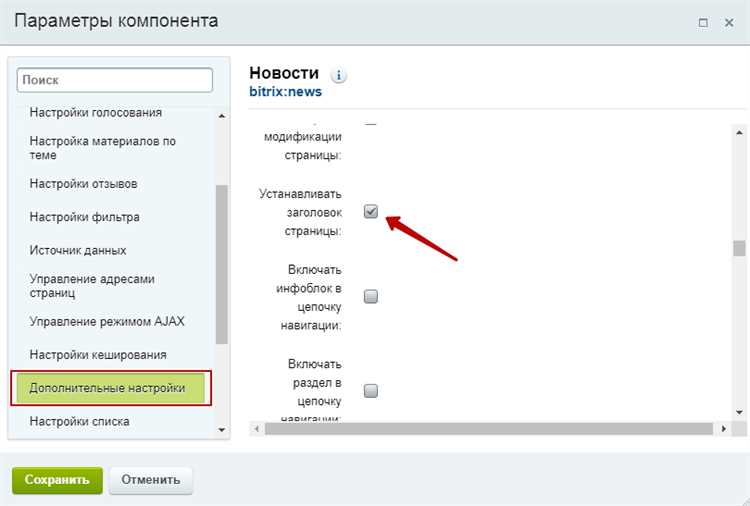Select Дополнительные настройки item

[x=110, y=388]
